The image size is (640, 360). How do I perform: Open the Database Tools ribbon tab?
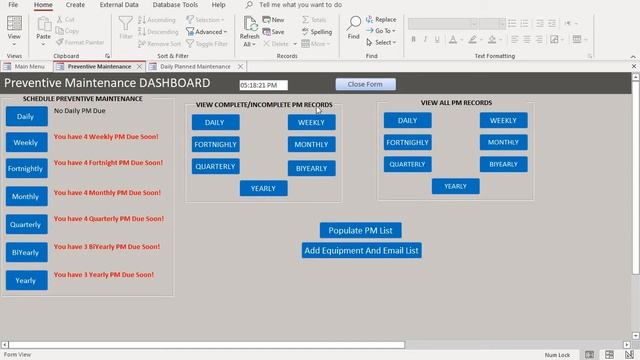pyautogui.click(x=175, y=5)
